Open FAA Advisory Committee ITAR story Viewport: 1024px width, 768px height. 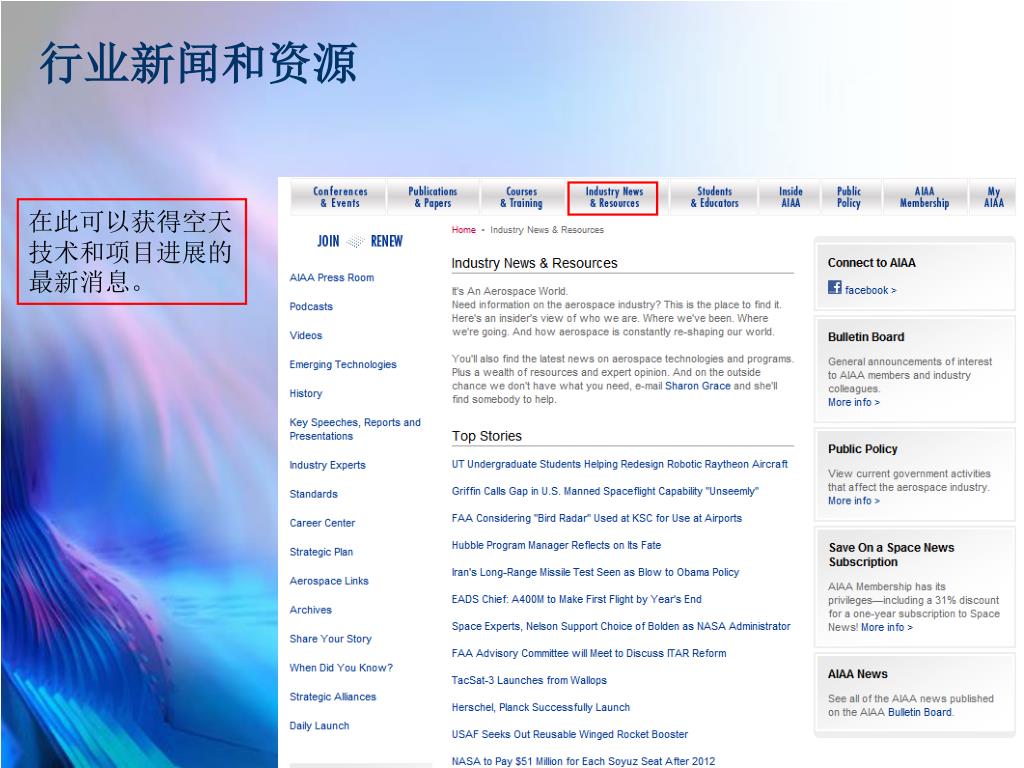click(x=588, y=653)
